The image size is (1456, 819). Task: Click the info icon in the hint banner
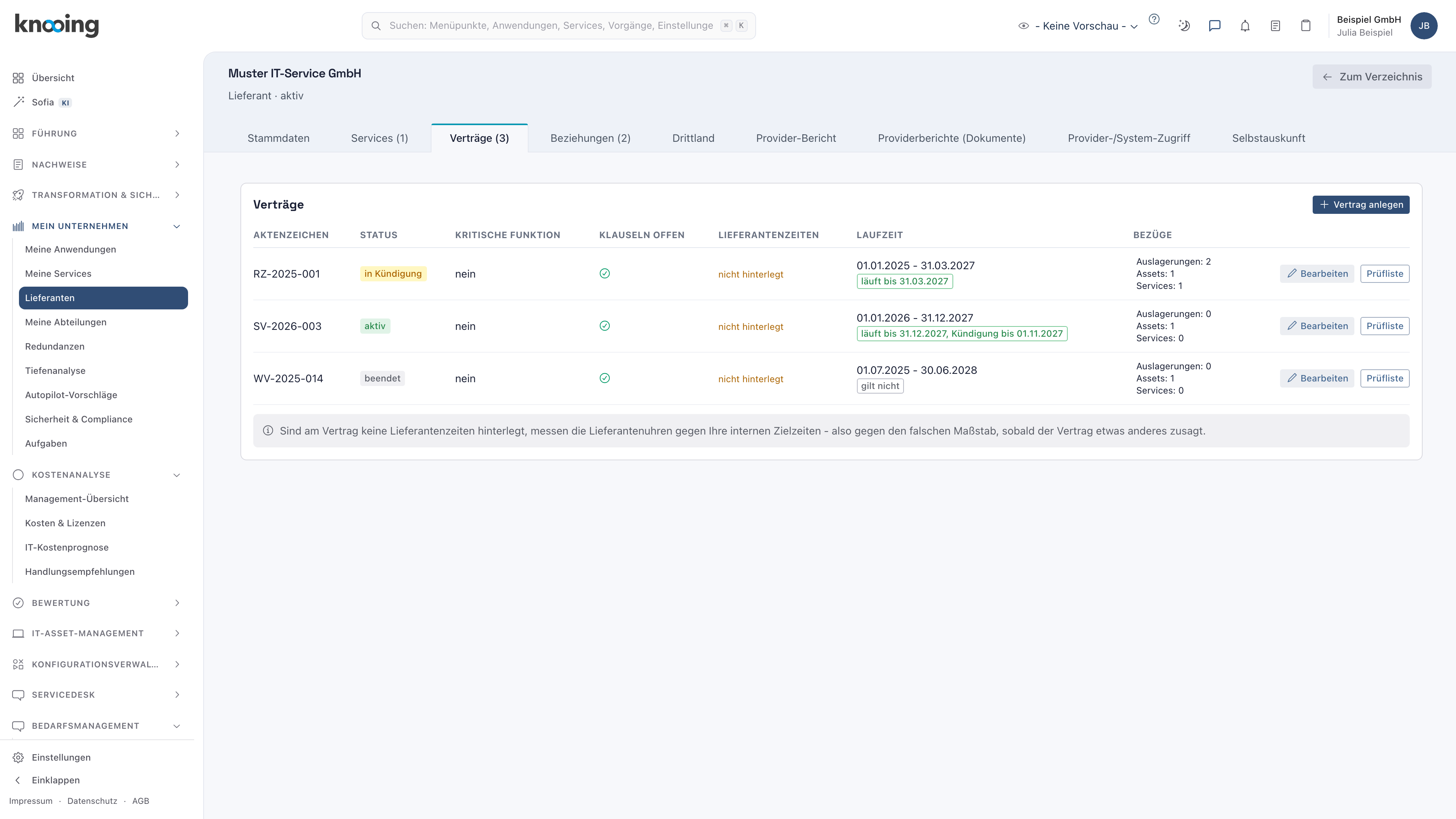tap(268, 431)
